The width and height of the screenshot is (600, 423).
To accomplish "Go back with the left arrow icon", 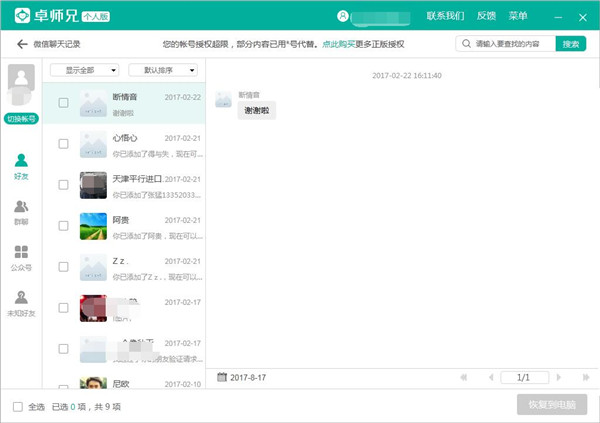I will (x=22, y=44).
